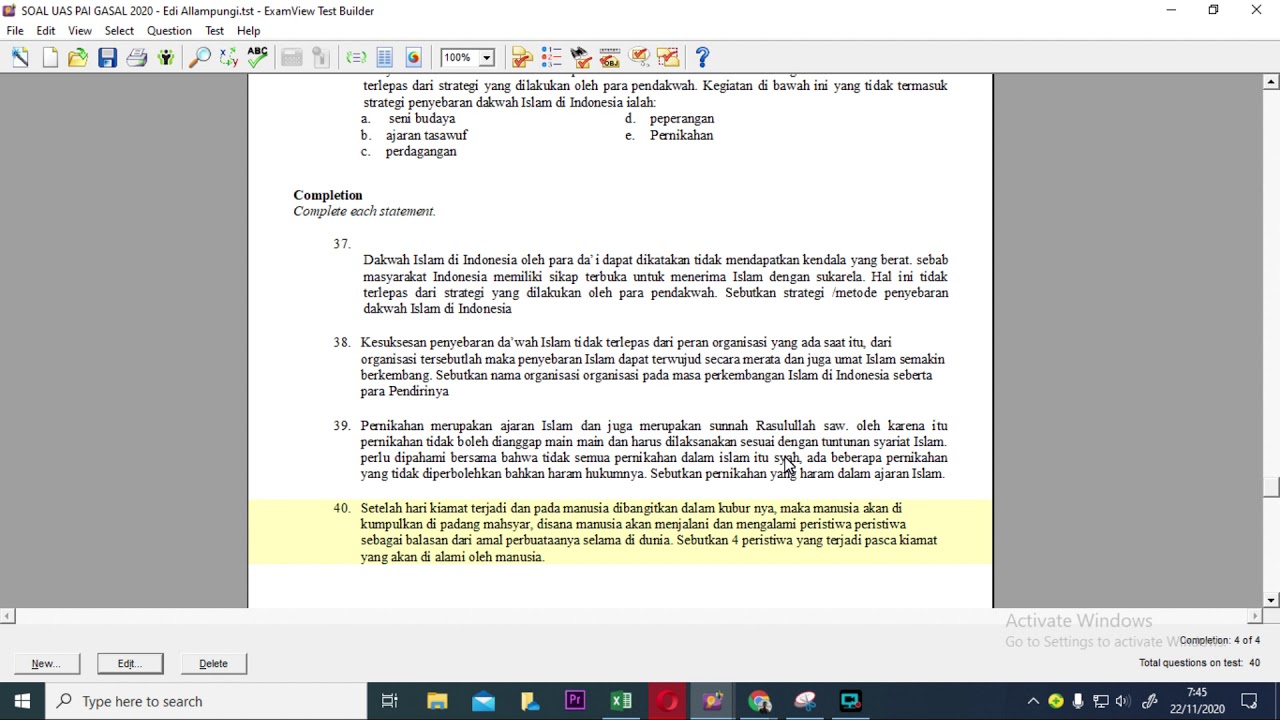This screenshot has height=720, width=1280.
Task: Print the test with printer icon
Action: (136, 57)
